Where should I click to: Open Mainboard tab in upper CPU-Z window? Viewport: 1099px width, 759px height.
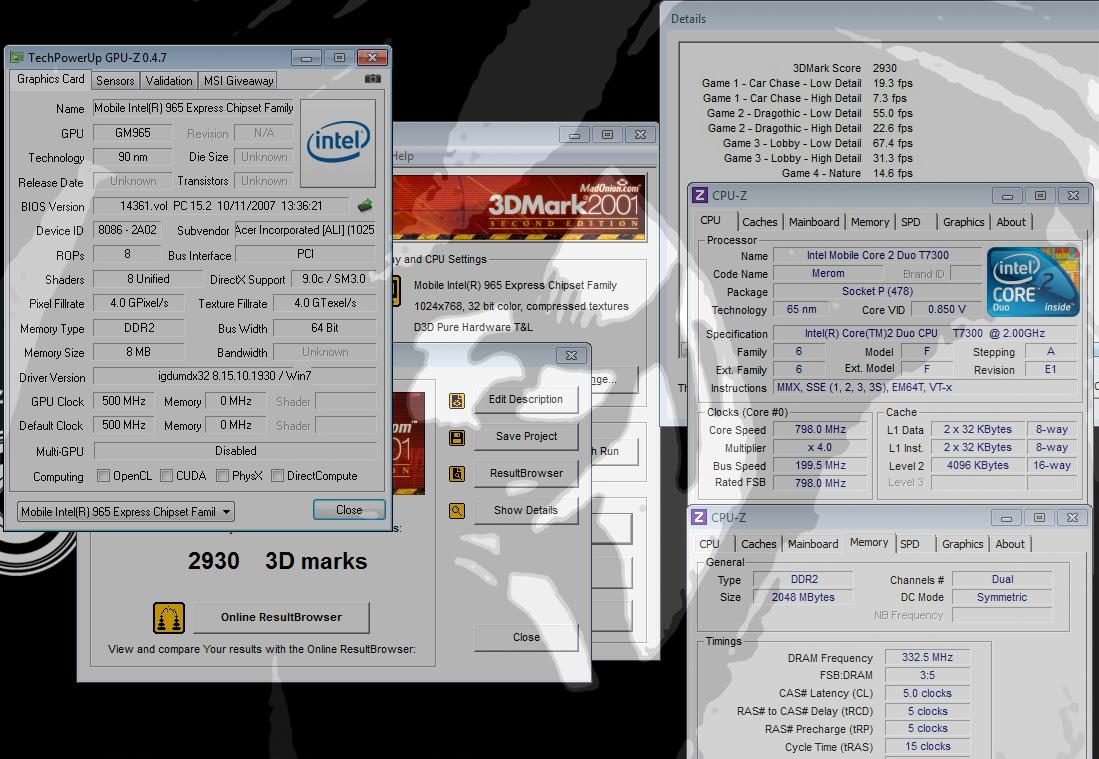point(814,222)
